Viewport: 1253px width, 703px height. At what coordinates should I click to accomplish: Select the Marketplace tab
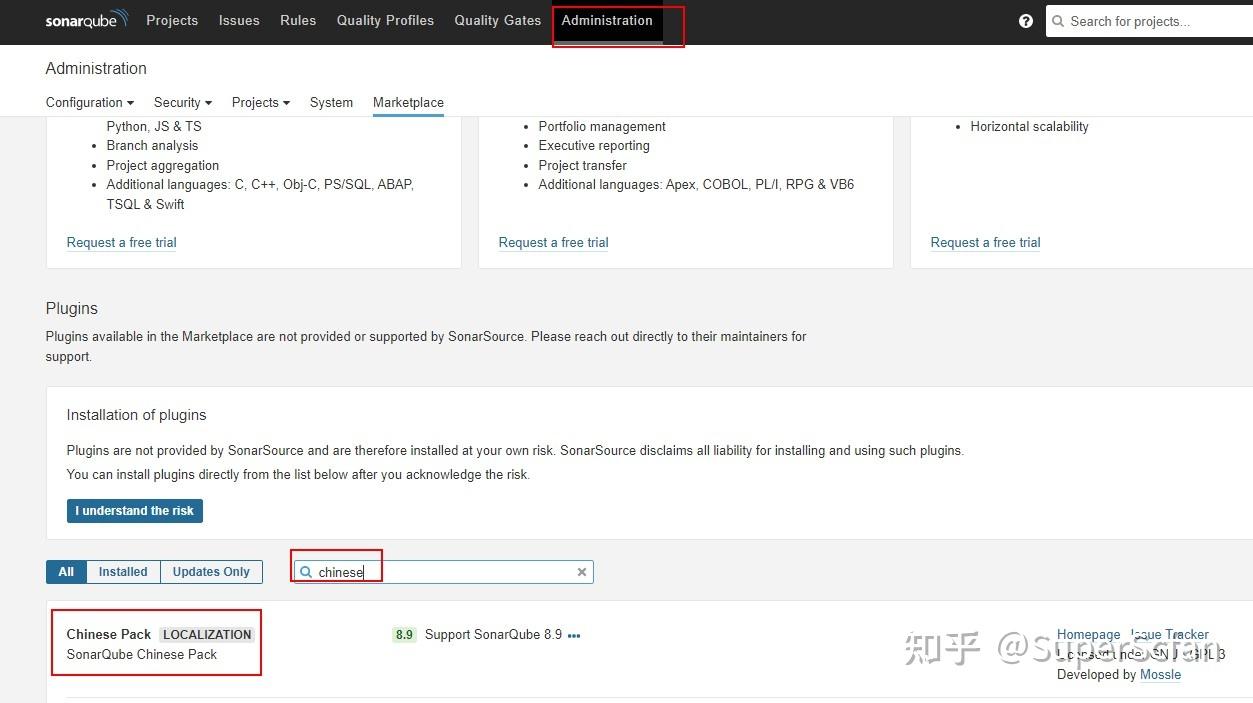coord(408,102)
